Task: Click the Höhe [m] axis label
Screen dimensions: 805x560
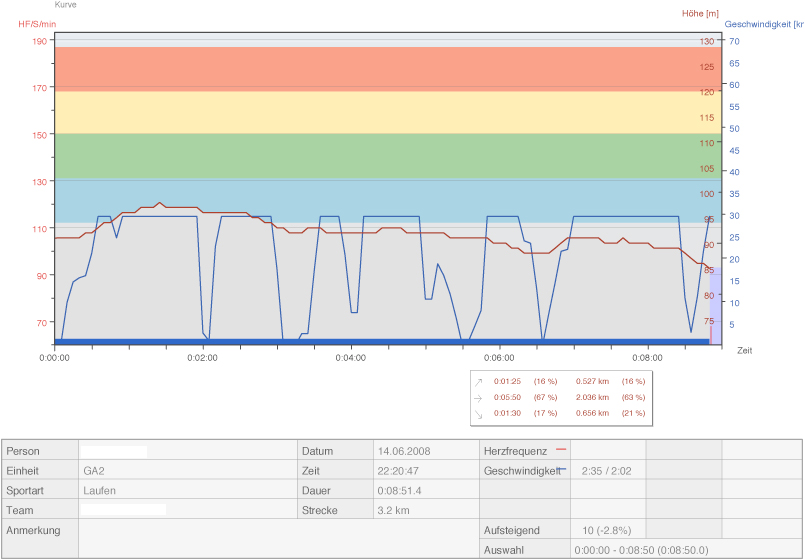Action: tap(700, 13)
